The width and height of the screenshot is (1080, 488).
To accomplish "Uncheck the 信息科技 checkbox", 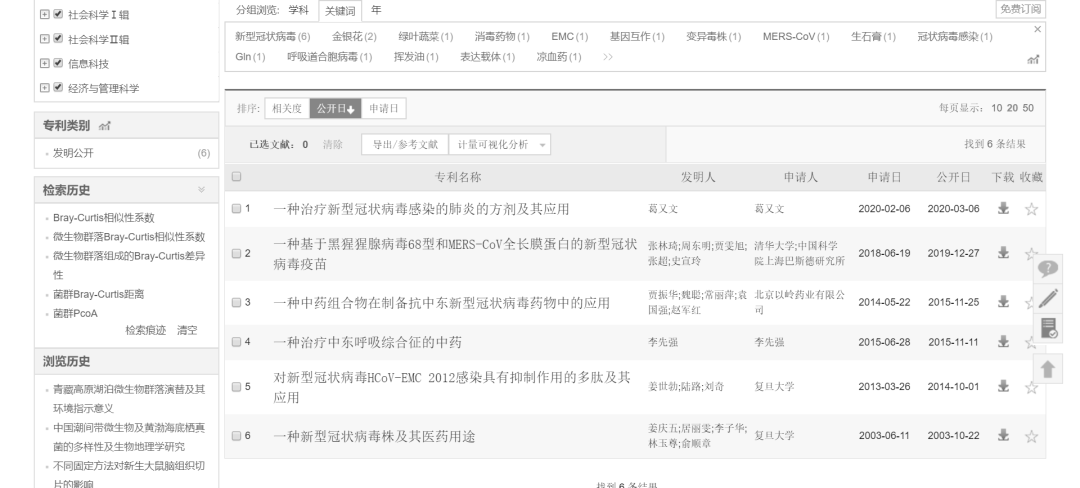I will [x=58, y=63].
